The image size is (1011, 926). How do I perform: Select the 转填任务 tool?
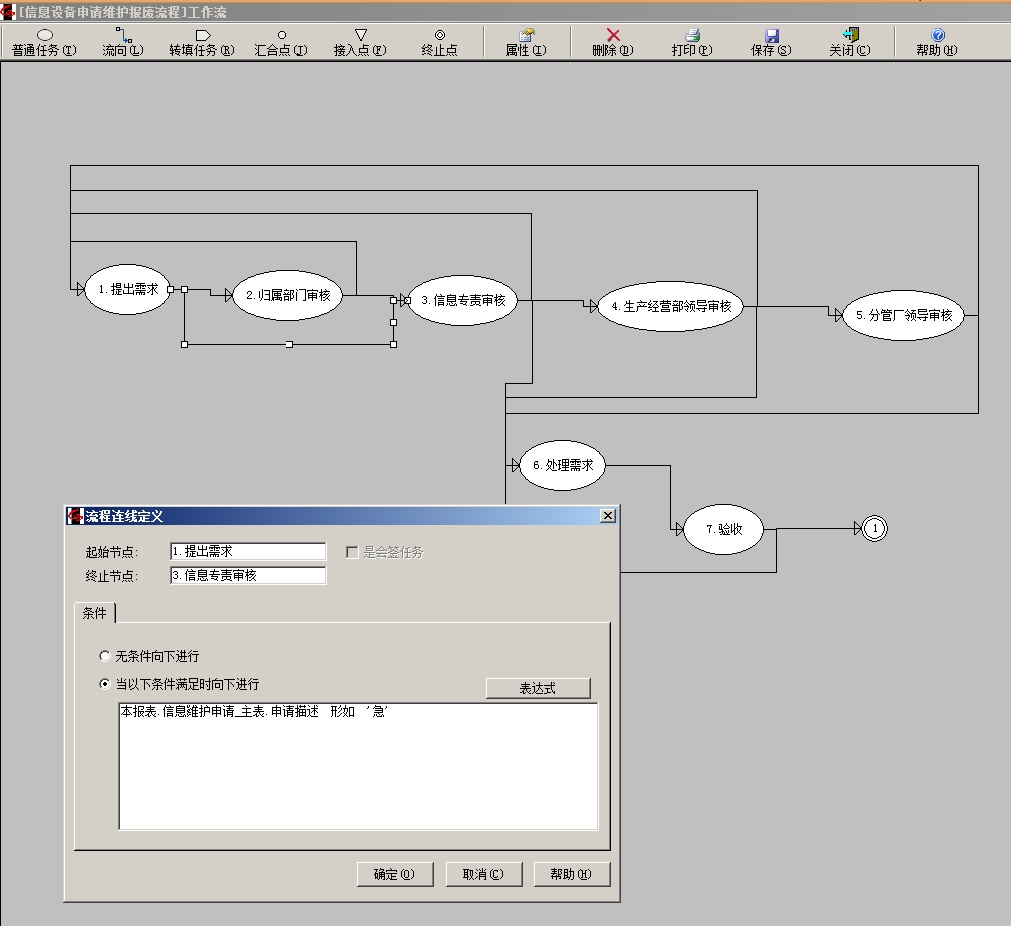coord(202,42)
